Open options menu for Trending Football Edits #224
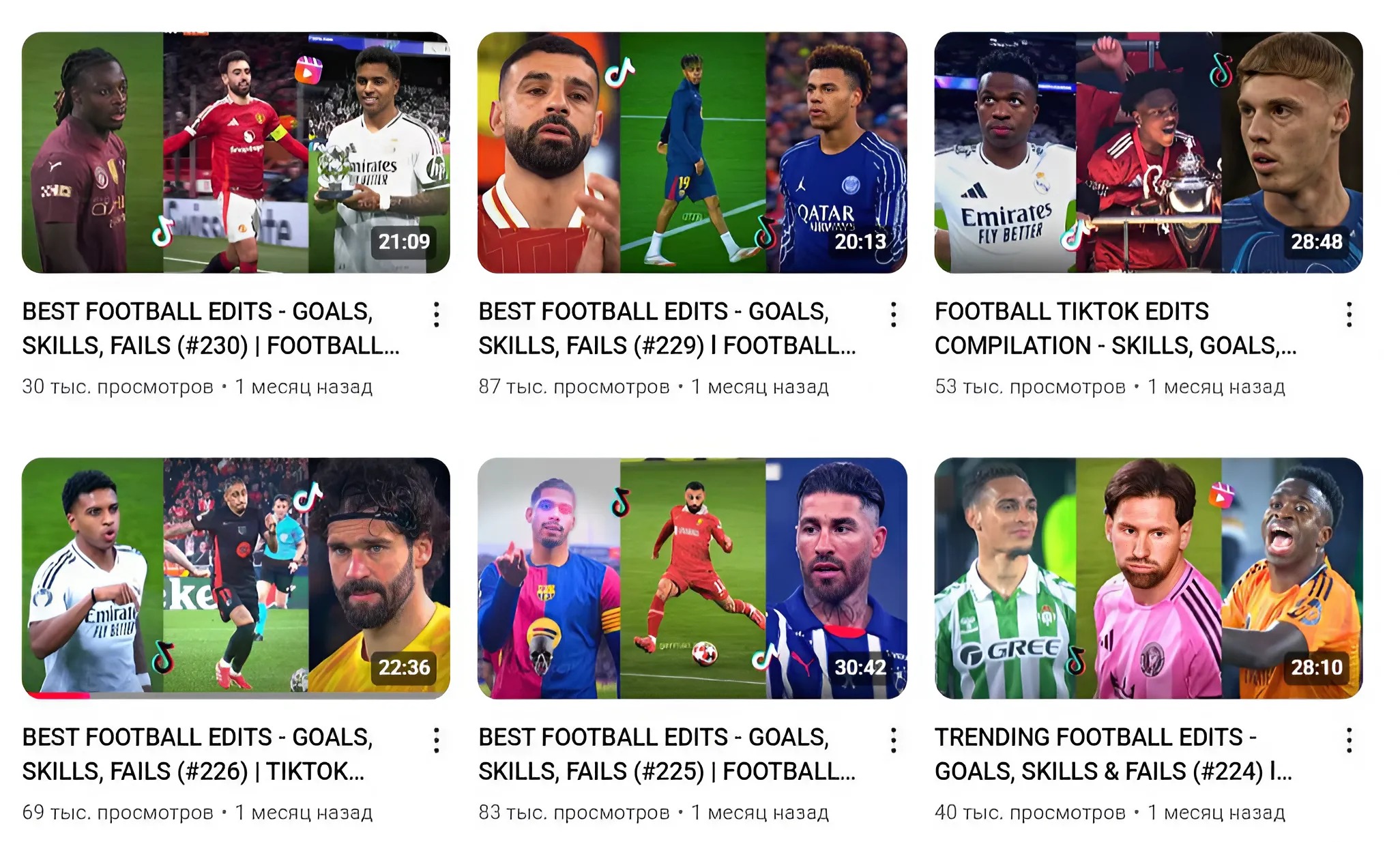The width and height of the screenshot is (1400, 842). 1349,740
